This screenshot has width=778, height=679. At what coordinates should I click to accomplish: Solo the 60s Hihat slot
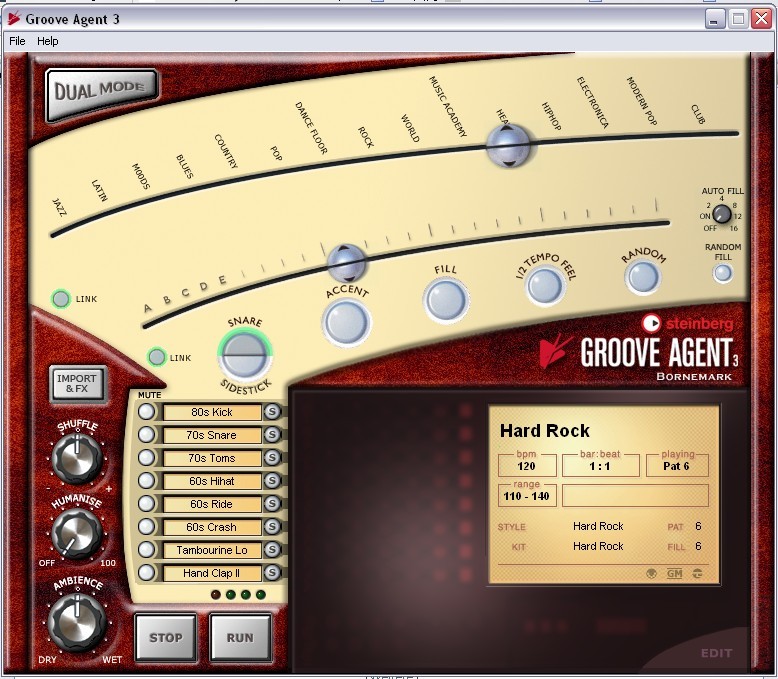tap(272, 480)
